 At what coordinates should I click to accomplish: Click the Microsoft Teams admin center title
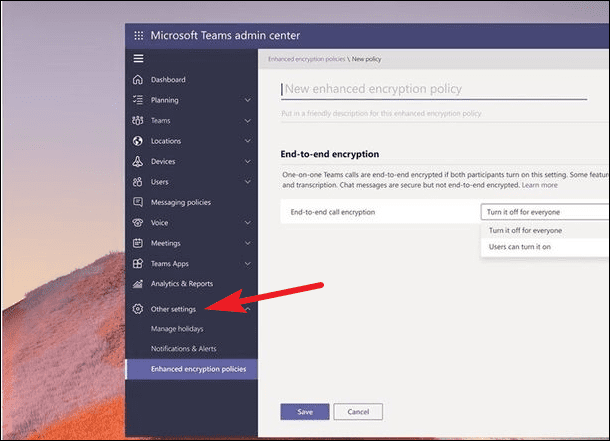point(225,35)
